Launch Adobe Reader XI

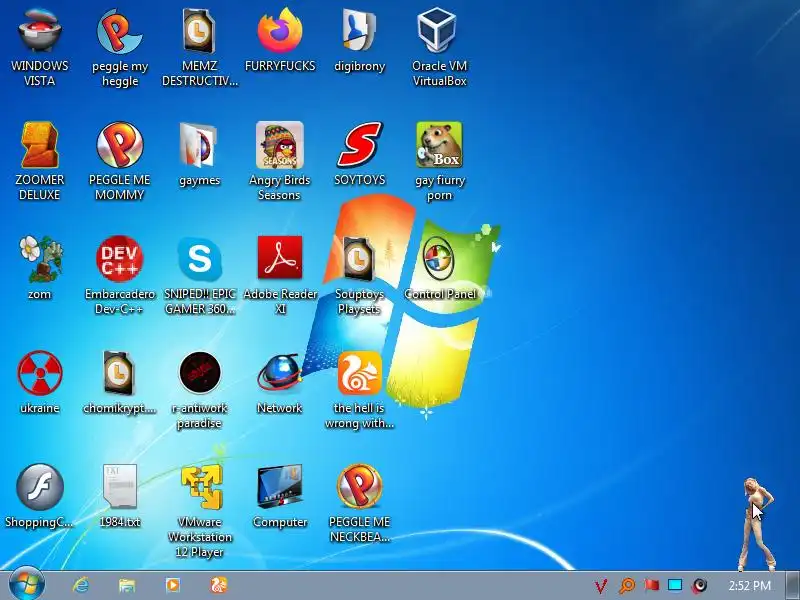[280, 259]
